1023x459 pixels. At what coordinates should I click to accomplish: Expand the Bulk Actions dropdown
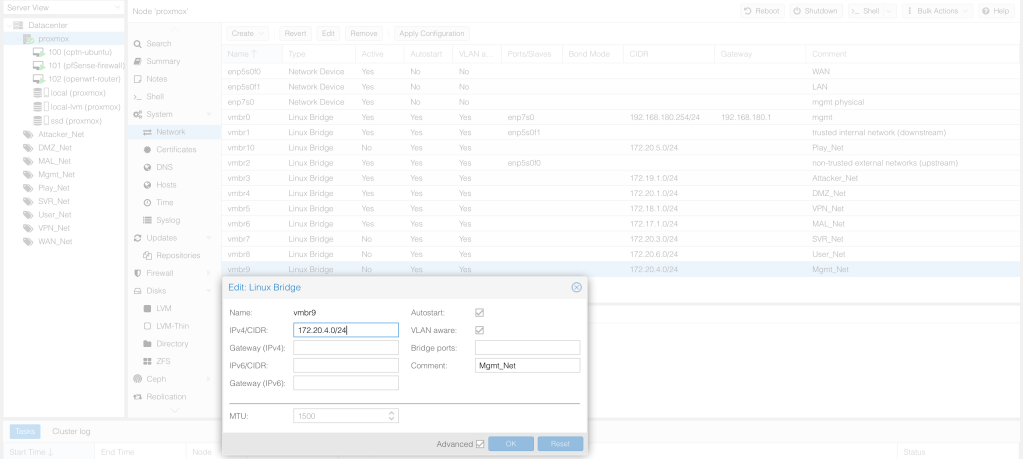click(937, 10)
